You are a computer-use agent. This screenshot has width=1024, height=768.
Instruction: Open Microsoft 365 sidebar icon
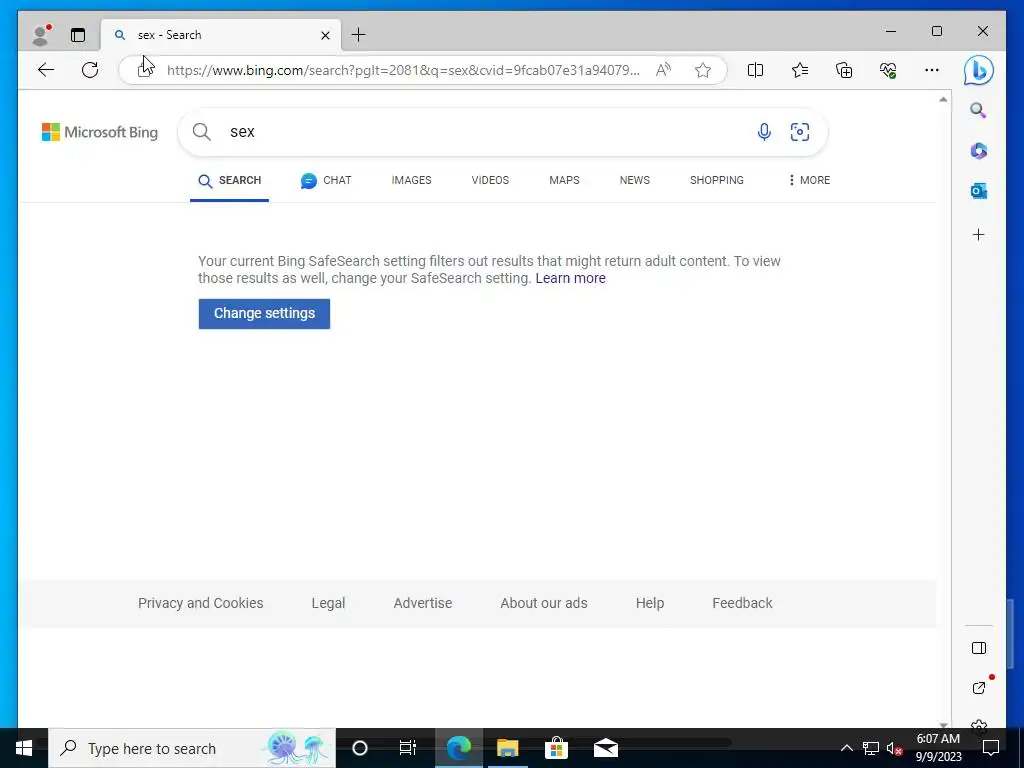tap(978, 151)
